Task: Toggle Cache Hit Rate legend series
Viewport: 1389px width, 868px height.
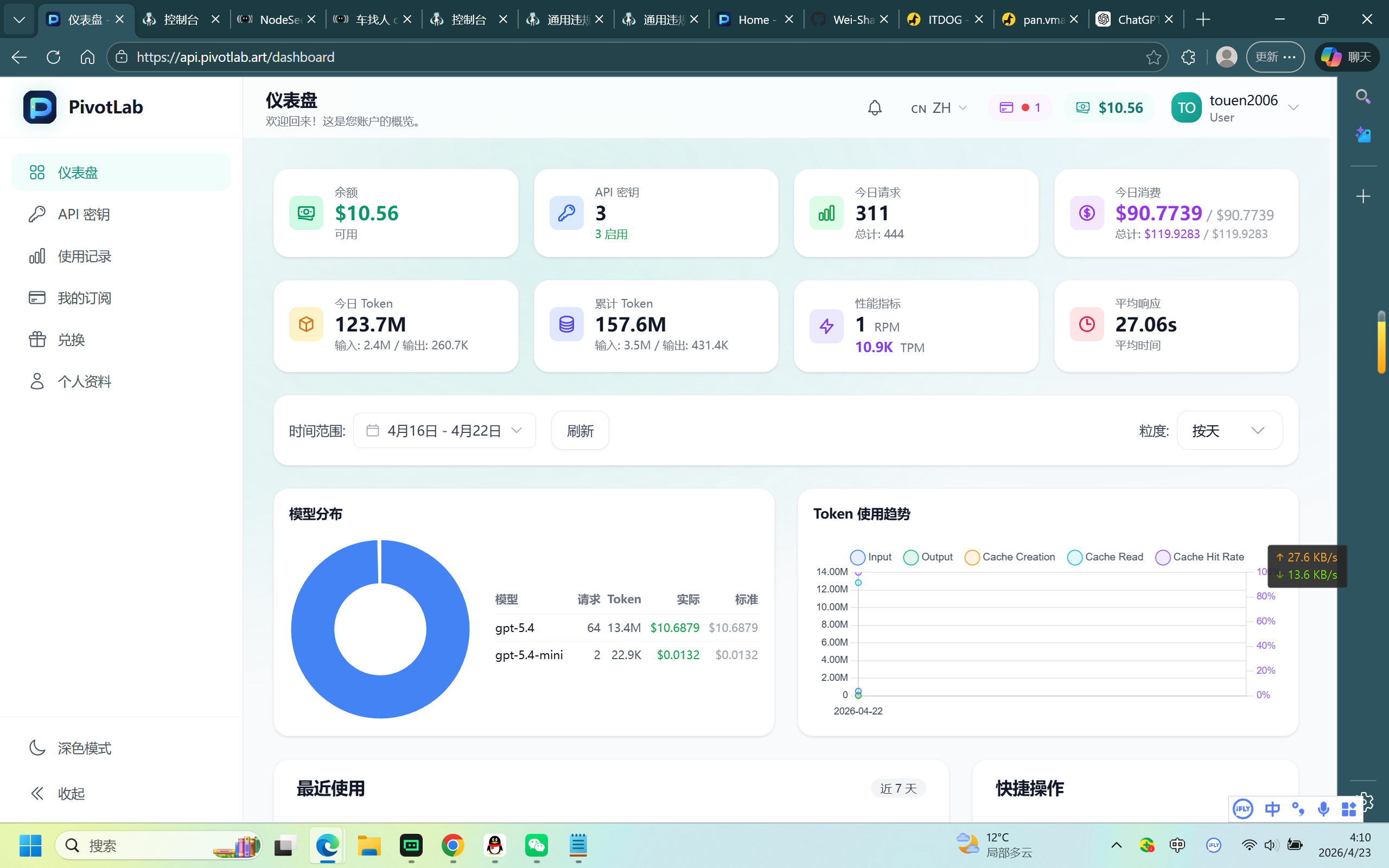Action: click(x=1200, y=557)
